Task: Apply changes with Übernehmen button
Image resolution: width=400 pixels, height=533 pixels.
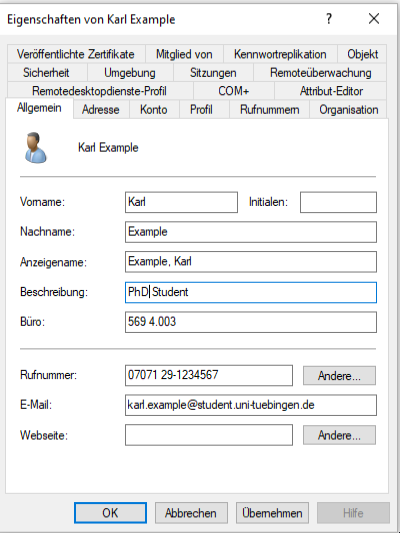Action: tap(272, 513)
